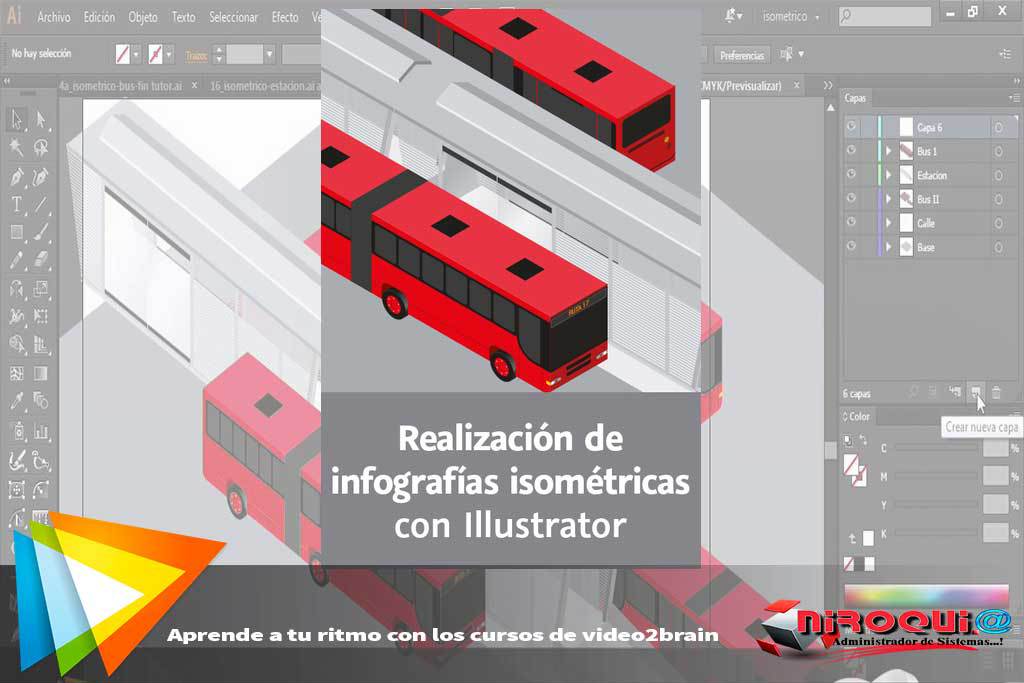The width and height of the screenshot is (1024, 683).
Task: Select the Pen tool
Action: [16, 177]
